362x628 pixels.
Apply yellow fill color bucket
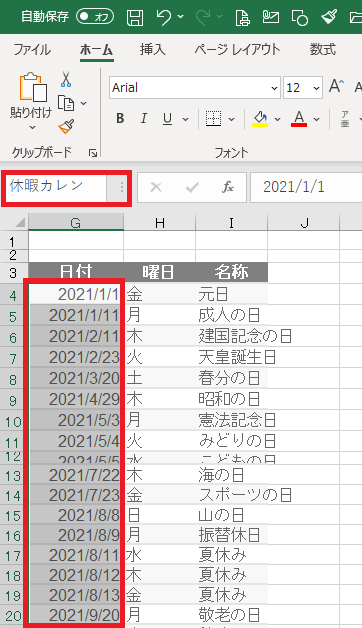(260, 119)
